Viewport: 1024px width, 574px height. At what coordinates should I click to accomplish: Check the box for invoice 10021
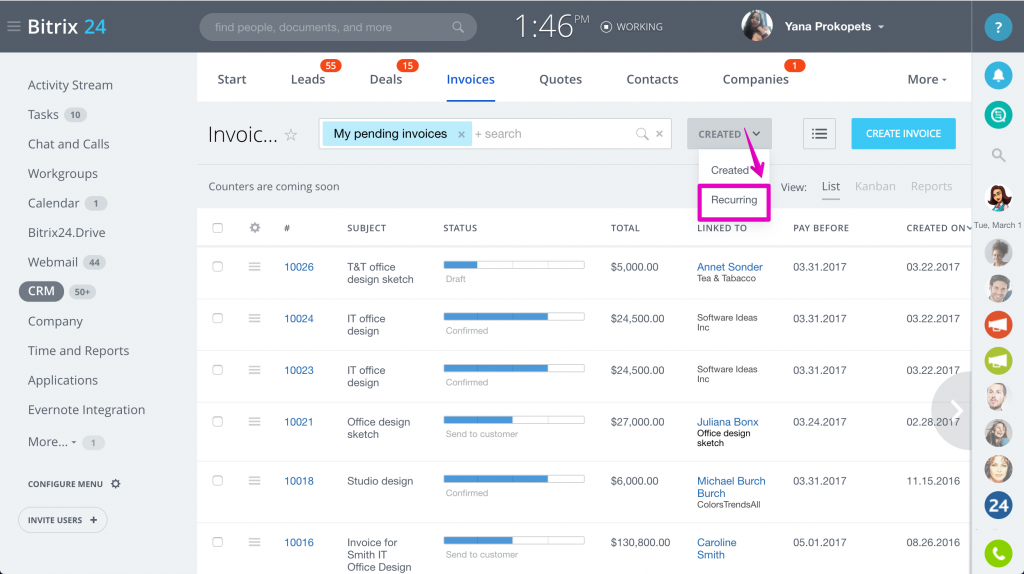click(217, 421)
